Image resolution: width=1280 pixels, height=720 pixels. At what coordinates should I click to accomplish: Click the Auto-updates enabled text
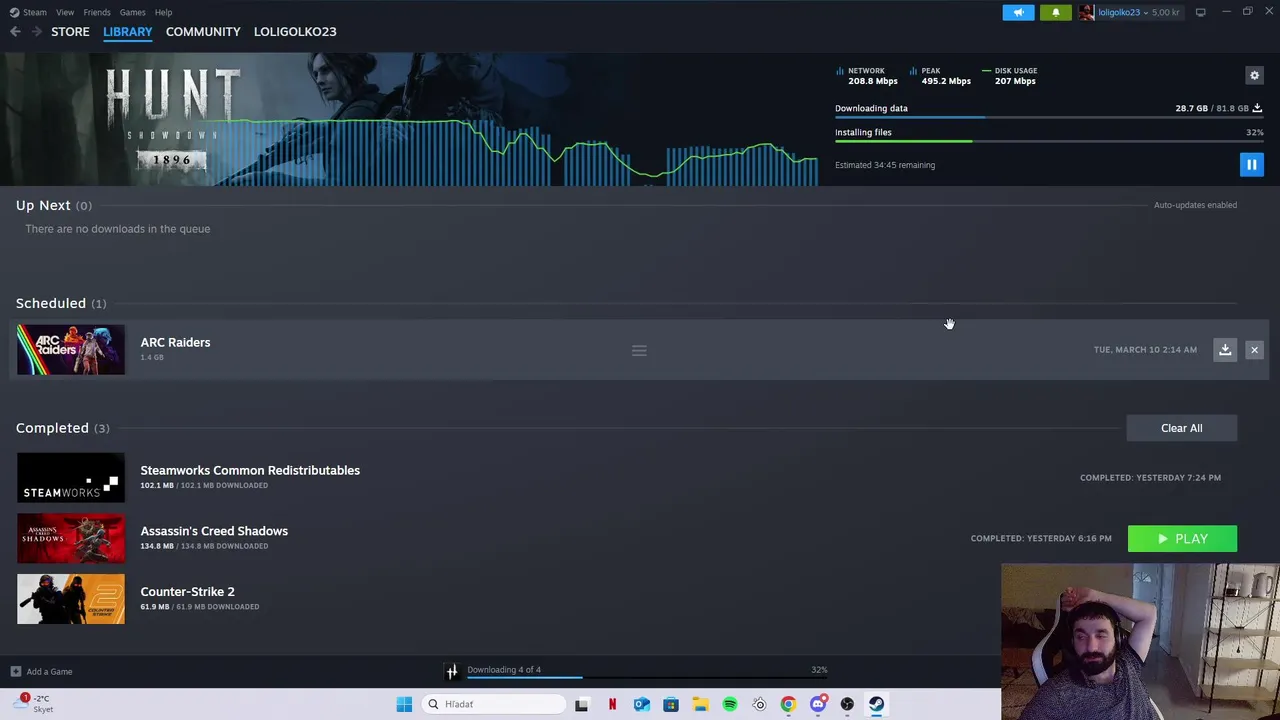coord(1195,205)
